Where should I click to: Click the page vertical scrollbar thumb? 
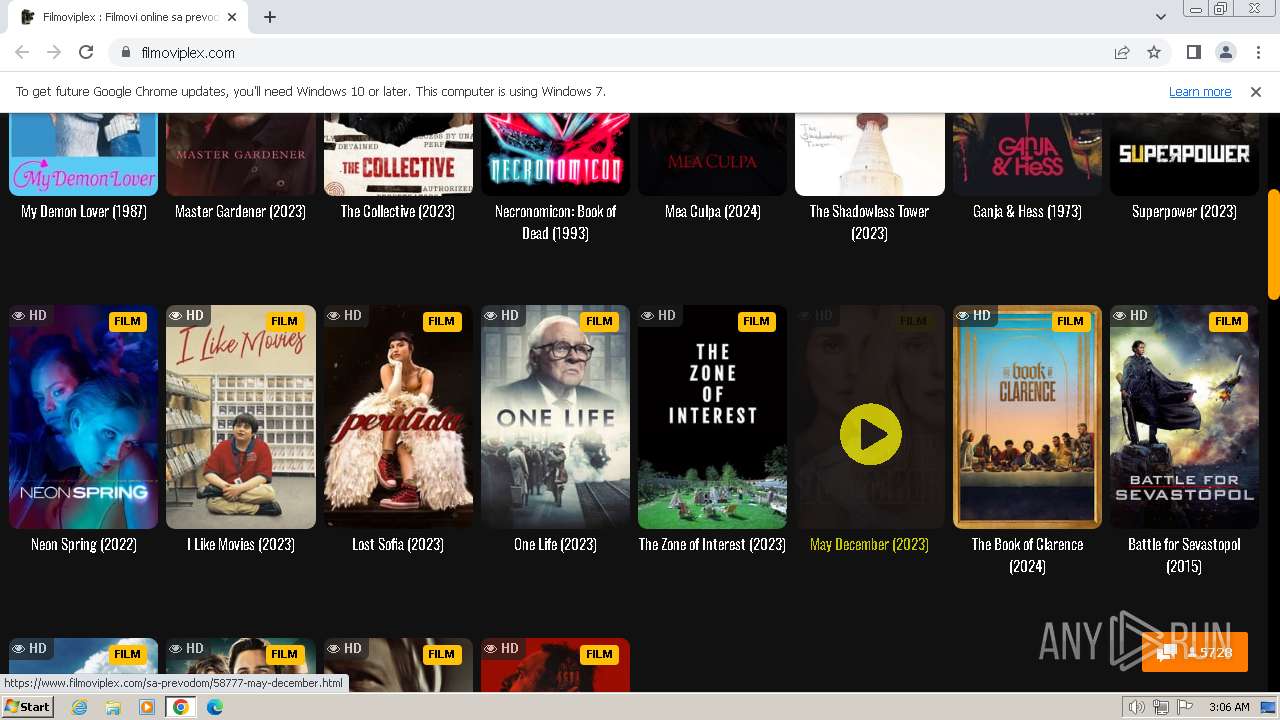point(1273,243)
